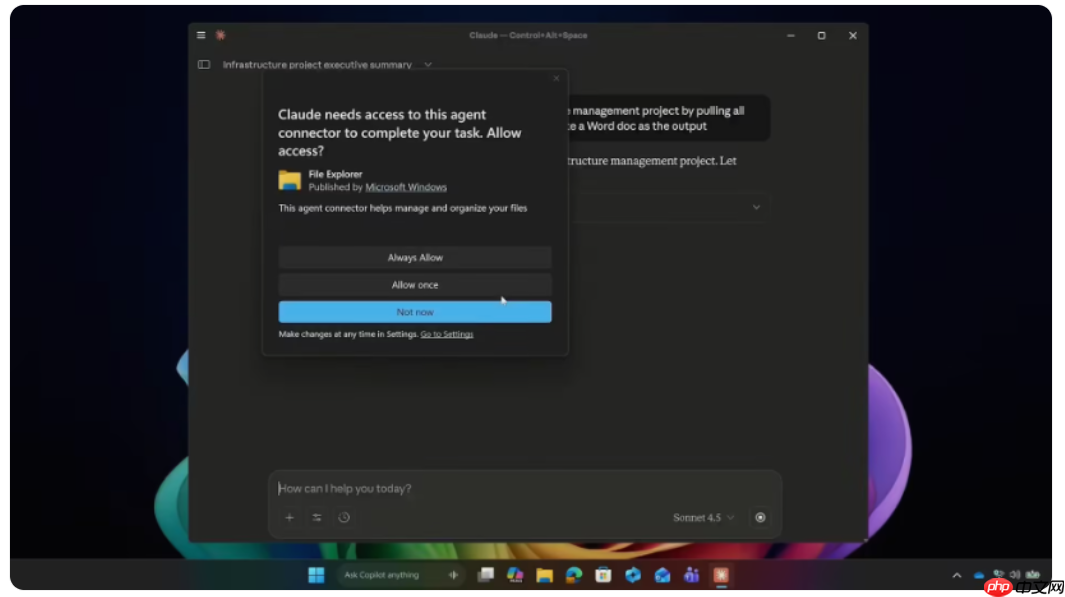Close the permission dialog with X
Screen dimensions: 1065x597
(557, 79)
